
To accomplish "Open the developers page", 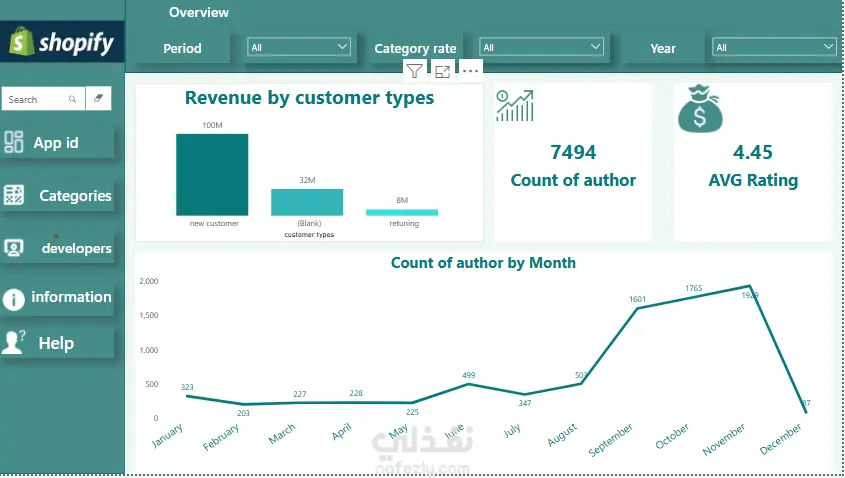I will 57,248.
